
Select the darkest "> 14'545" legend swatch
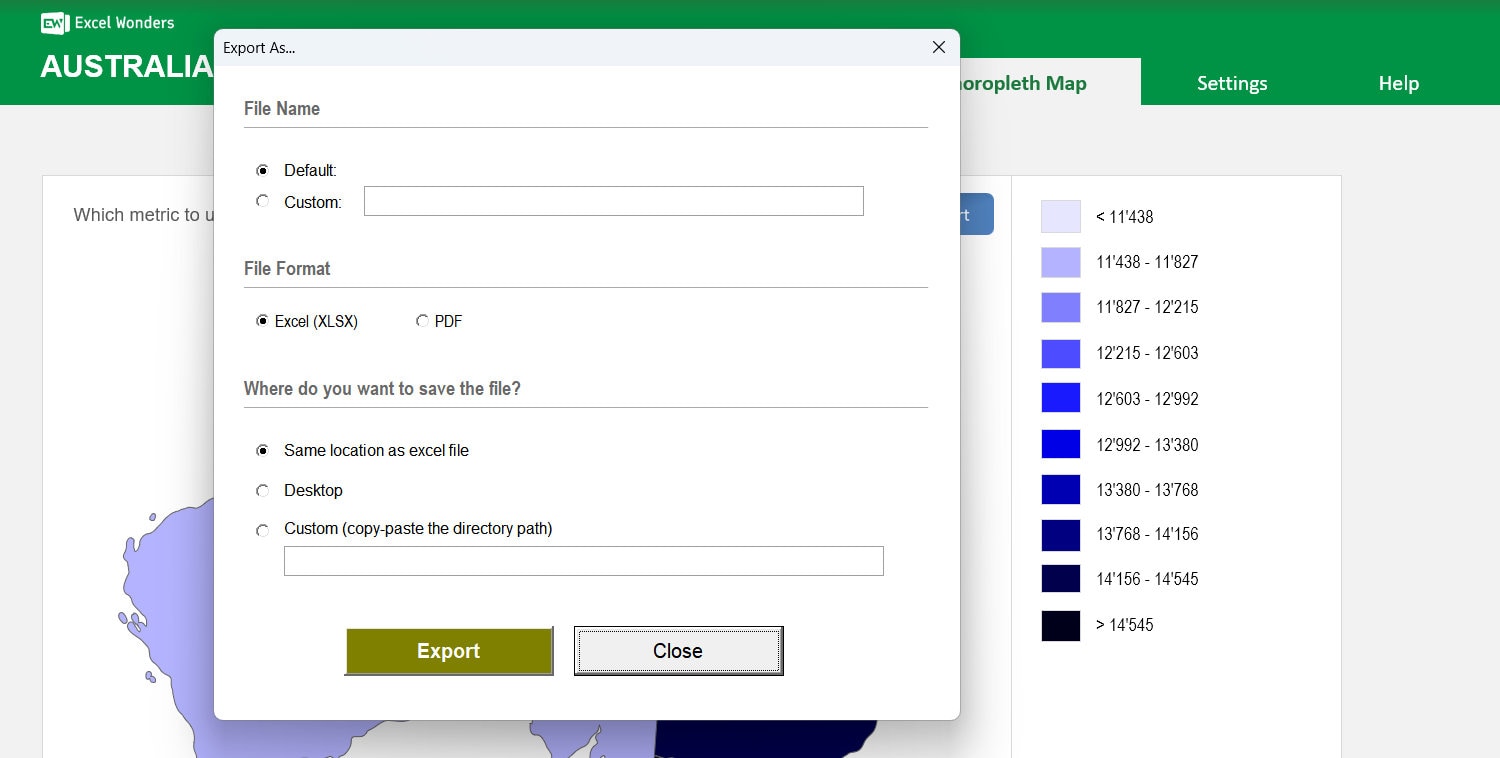pos(1060,625)
